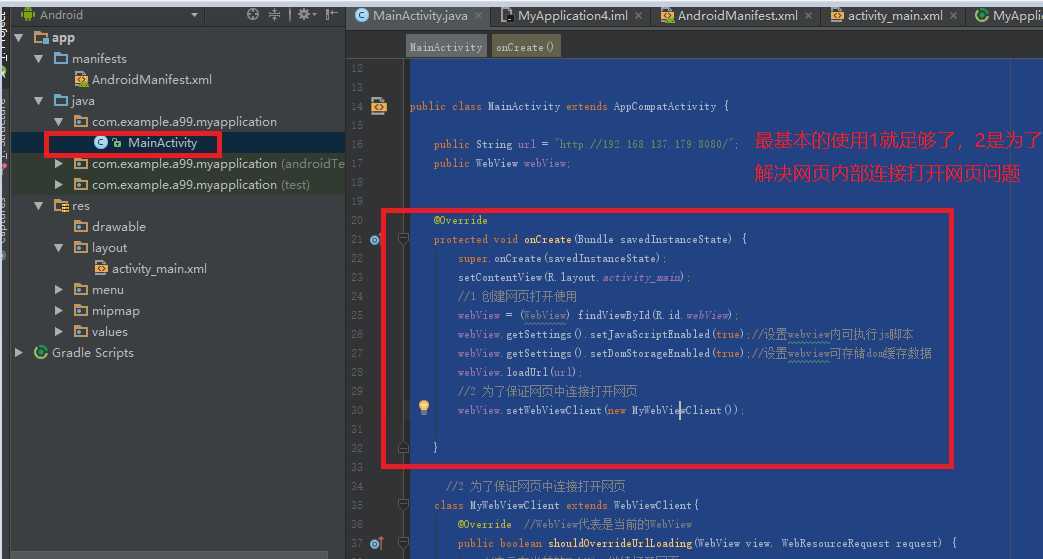This screenshot has width=1043, height=559.
Task: Click 'setJavaScriptEnabled' on line 26
Action: pos(650,335)
